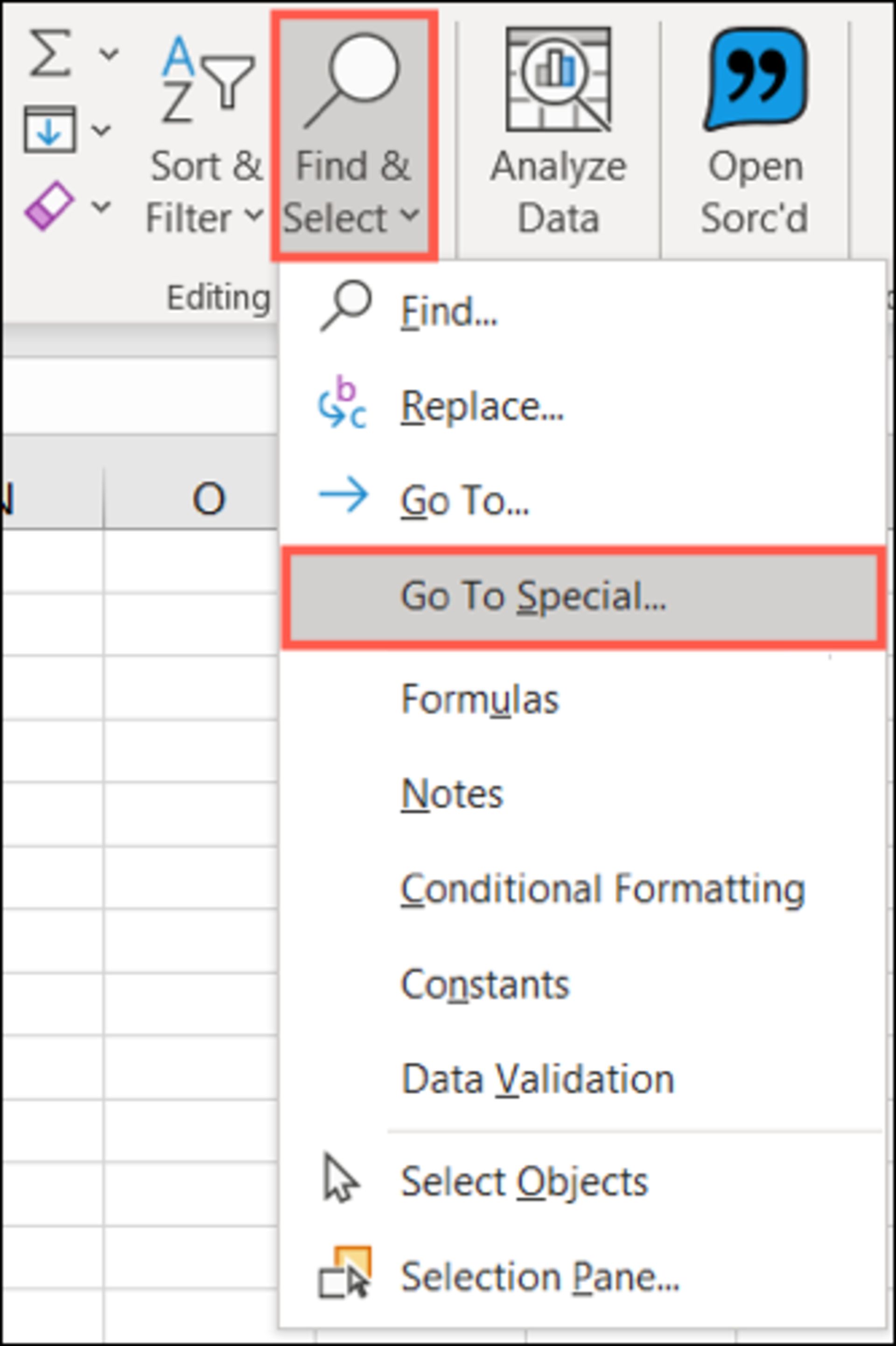Viewport: 896px width, 1346px height.
Task: Click the Fill down arrow icon
Action: pyautogui.click(x=50, y=130)
